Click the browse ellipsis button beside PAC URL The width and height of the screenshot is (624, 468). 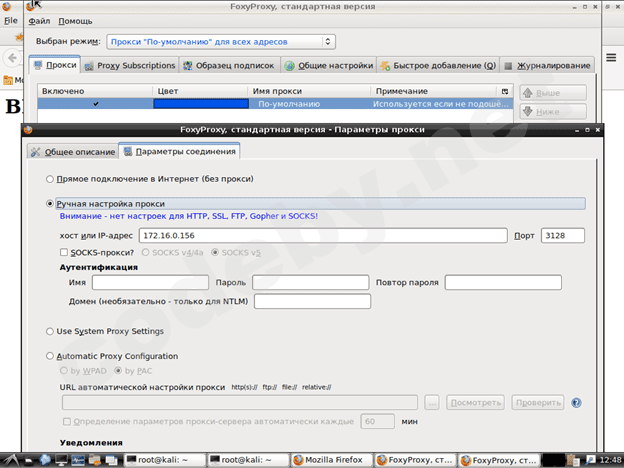[432, 403]
